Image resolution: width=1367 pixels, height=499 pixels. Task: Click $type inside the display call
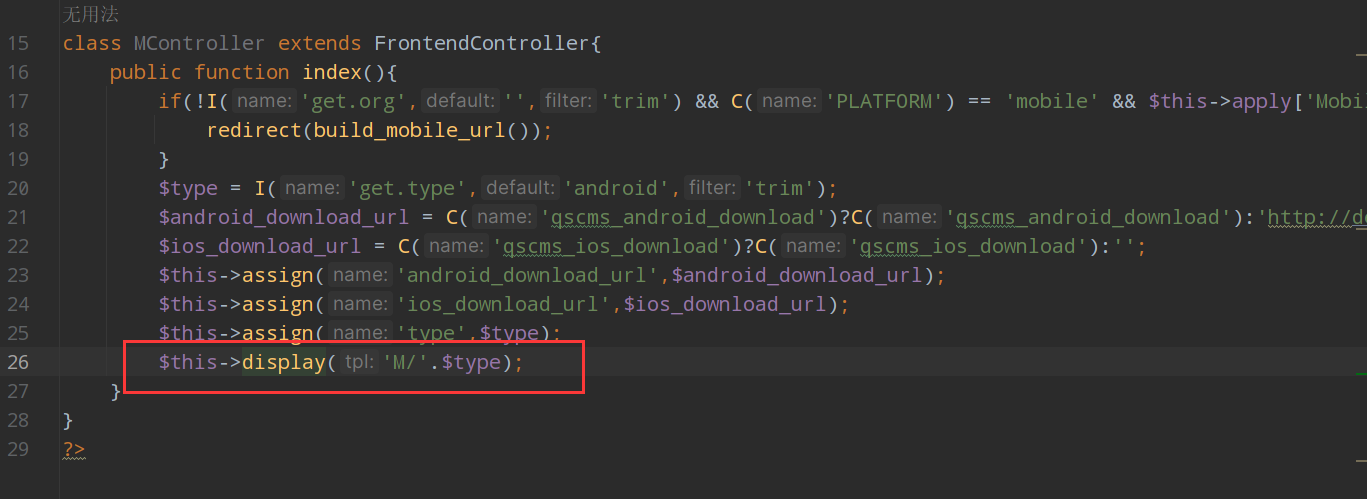[471, 362]
